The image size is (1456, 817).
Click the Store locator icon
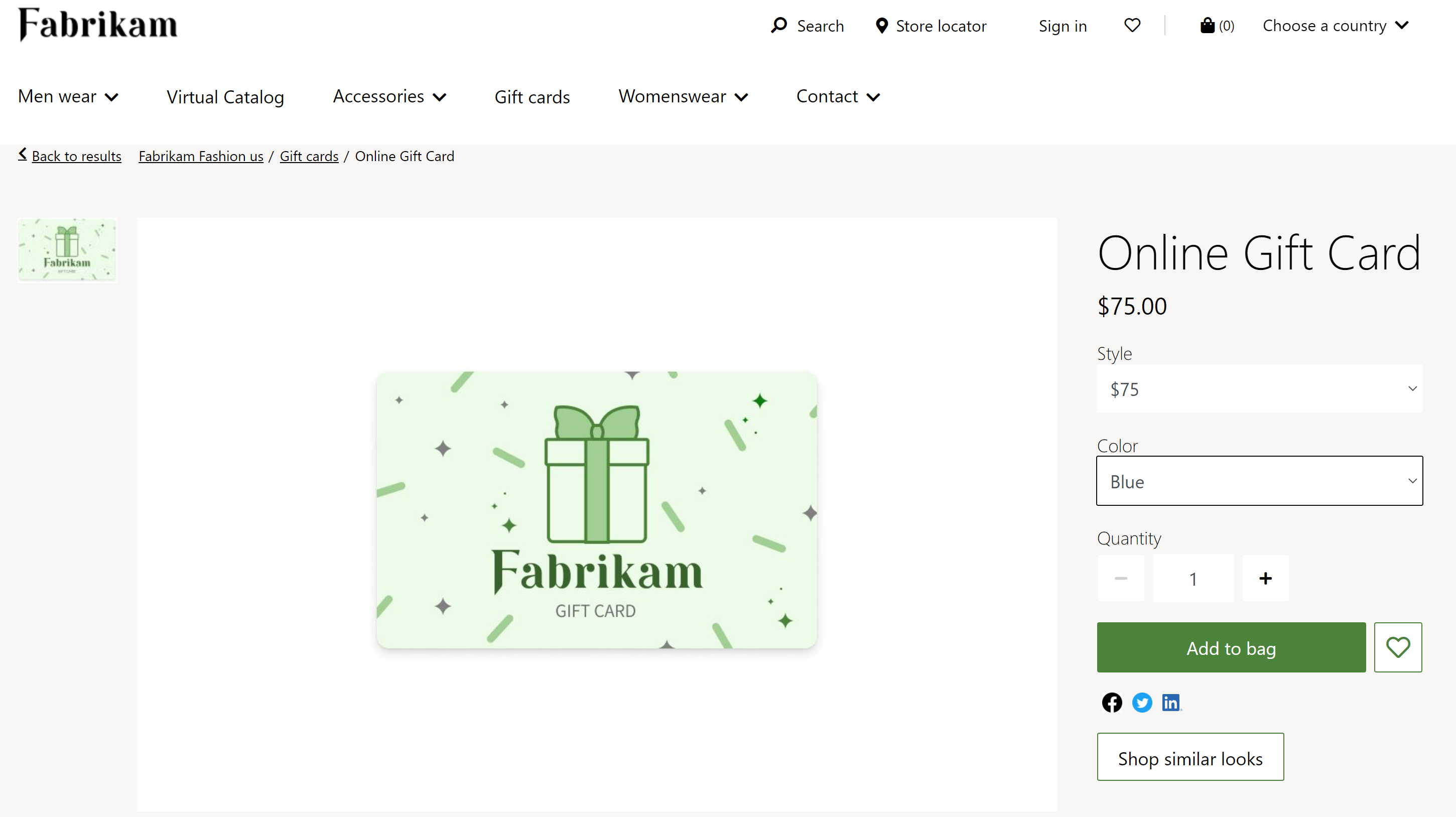pos(879,25)
